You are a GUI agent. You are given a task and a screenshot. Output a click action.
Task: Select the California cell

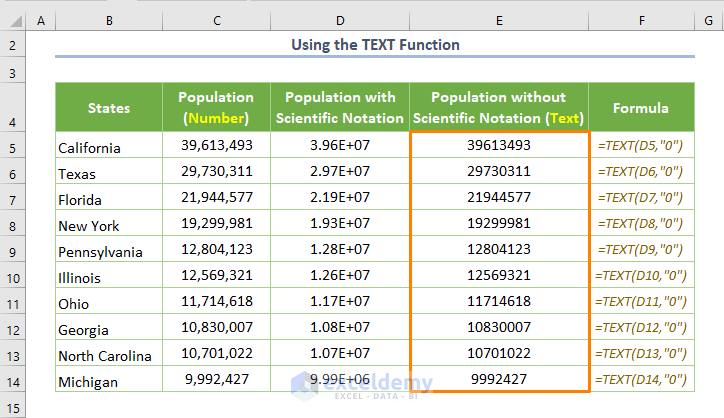(108, 147)
